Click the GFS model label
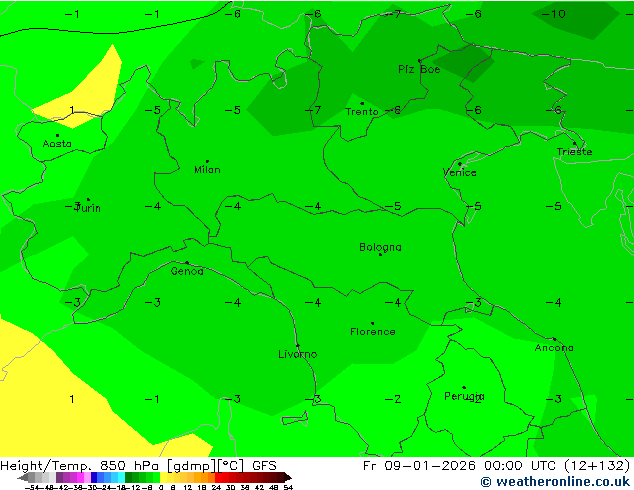 (264, 466)
